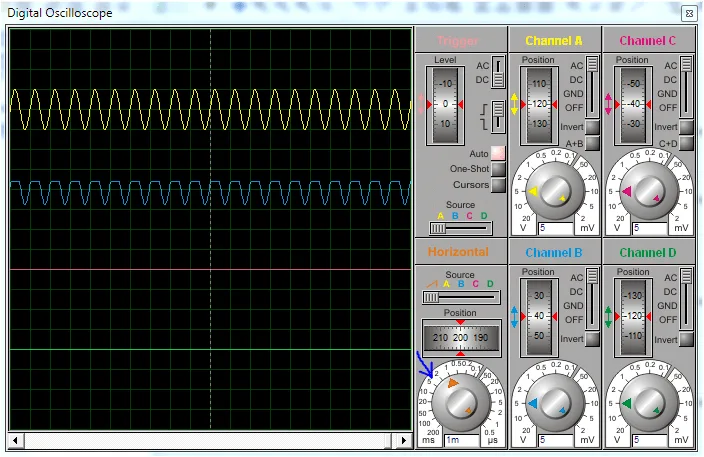
Task: Click the Channel C Position wheel
Action: pyautogui.click(x=633, y=105)
